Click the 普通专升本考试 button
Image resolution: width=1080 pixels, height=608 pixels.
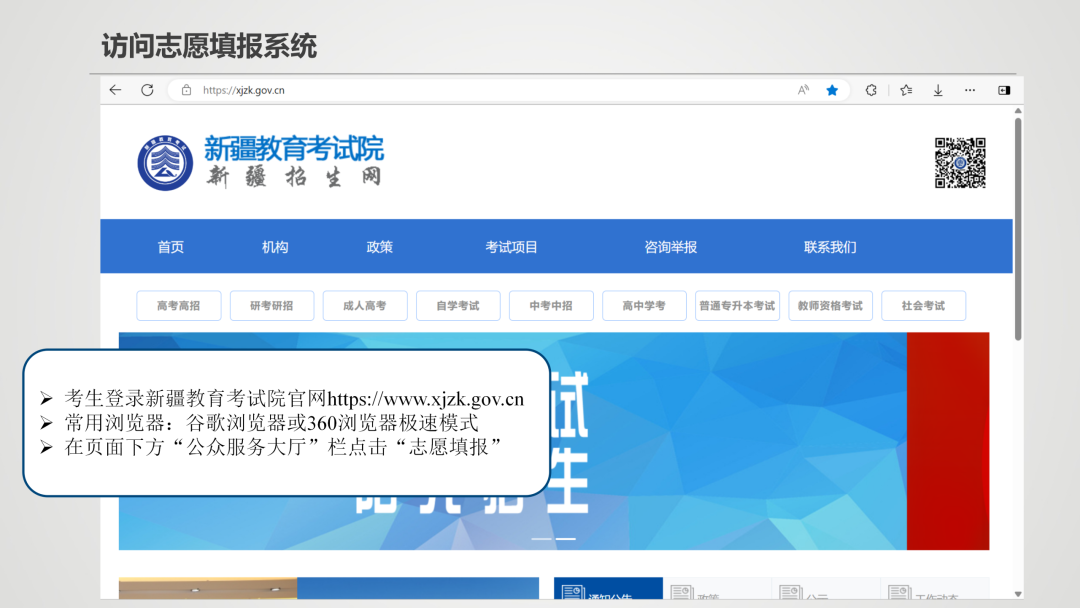[x=737, y=306]
